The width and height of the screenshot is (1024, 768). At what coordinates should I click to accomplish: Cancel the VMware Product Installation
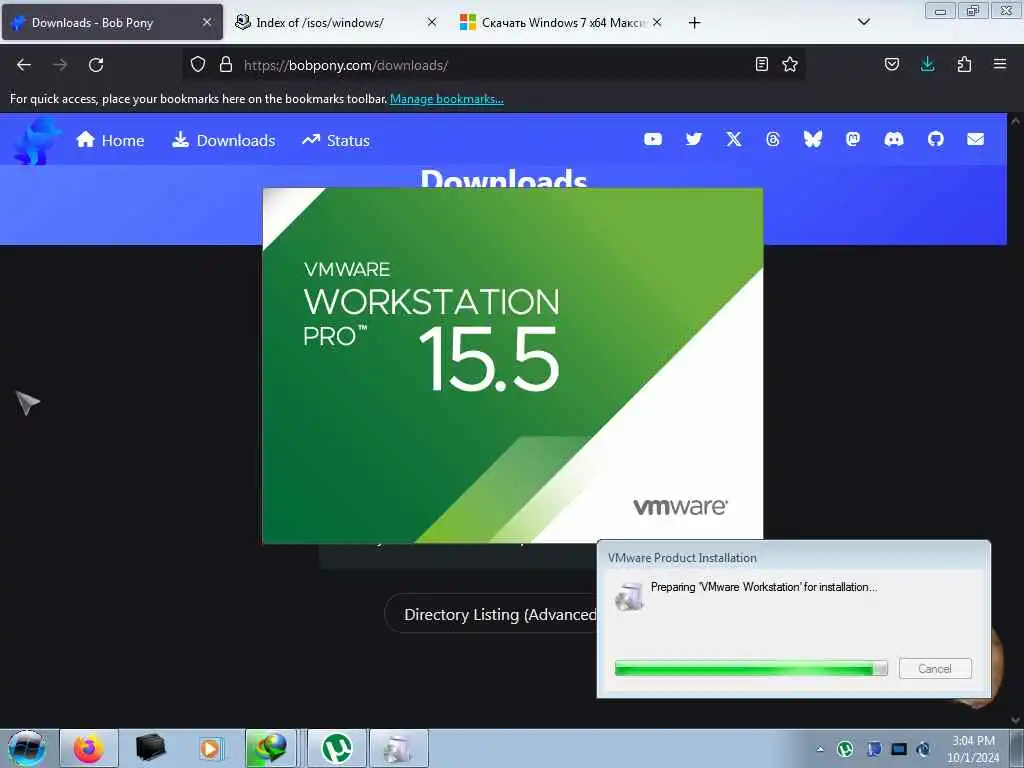point(935,668)
